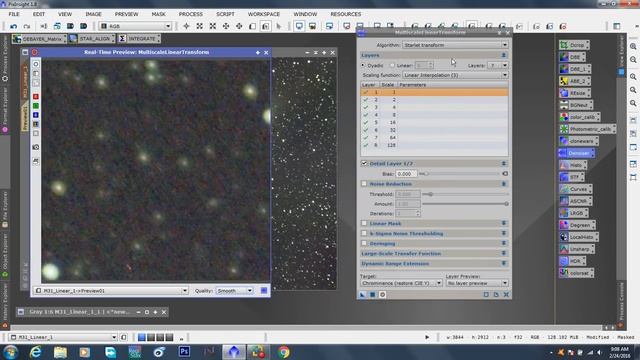
Task: Open the RGB channel dropdown in toolbar
Action: [x=135, y=26]
